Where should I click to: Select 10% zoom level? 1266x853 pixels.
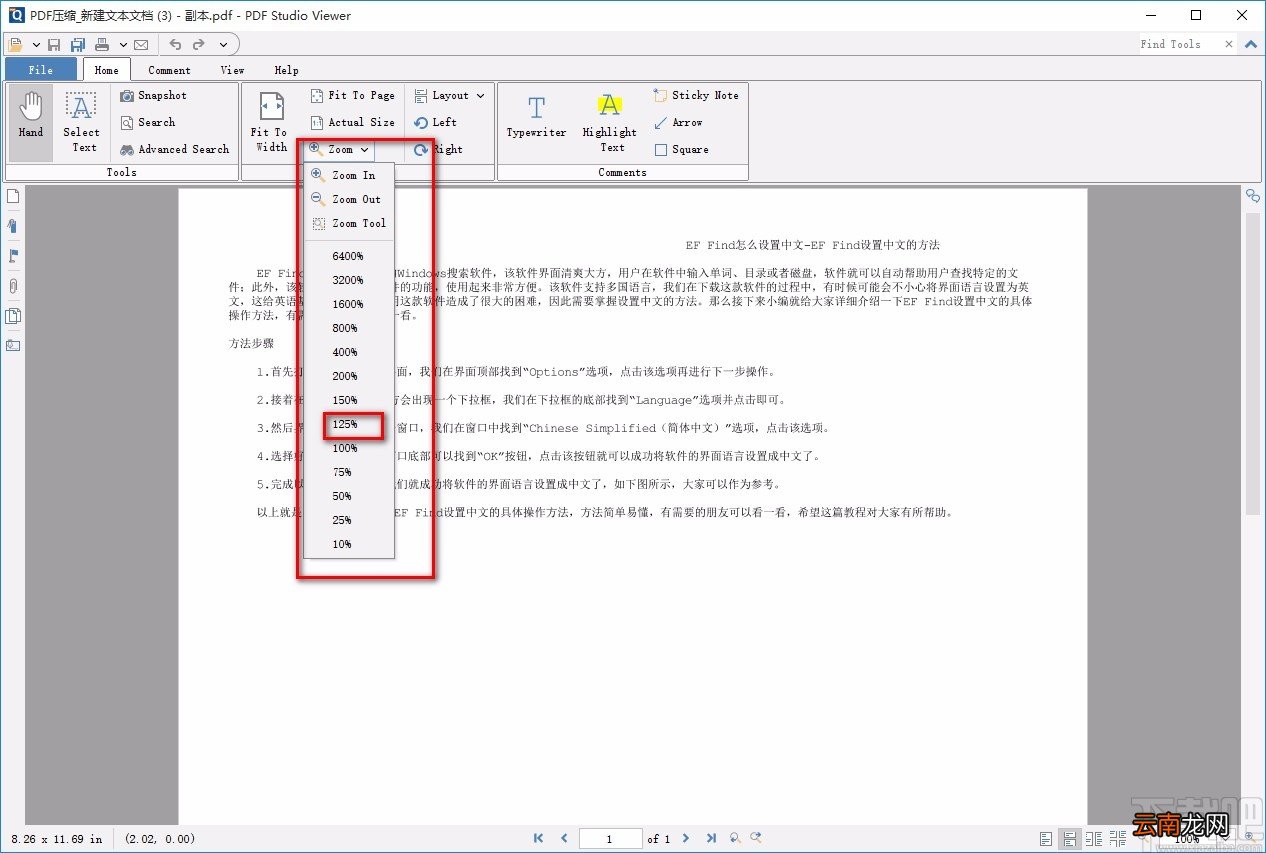pos(349,544)
